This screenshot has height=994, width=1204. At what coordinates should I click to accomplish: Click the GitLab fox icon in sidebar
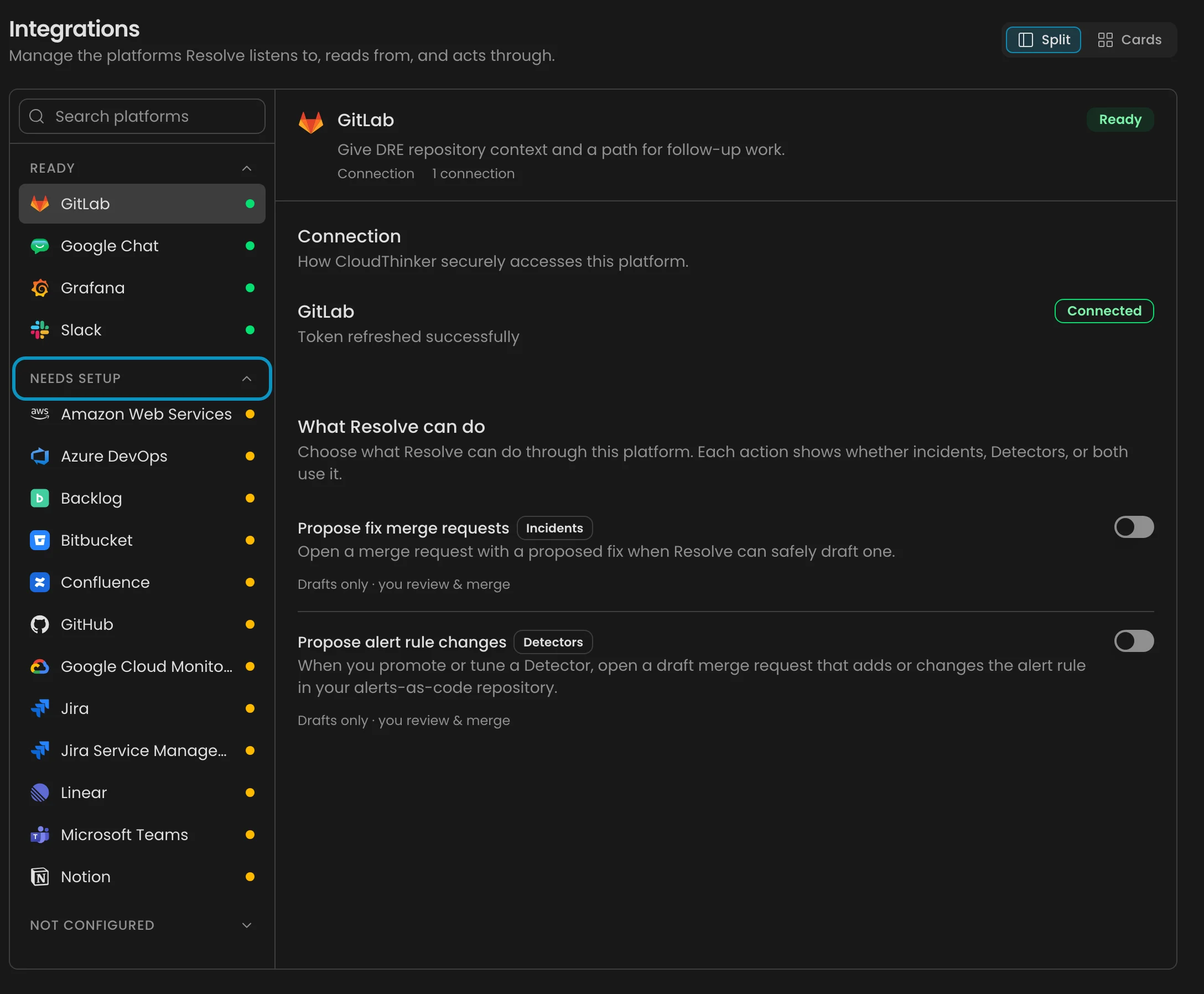[39, 204]
